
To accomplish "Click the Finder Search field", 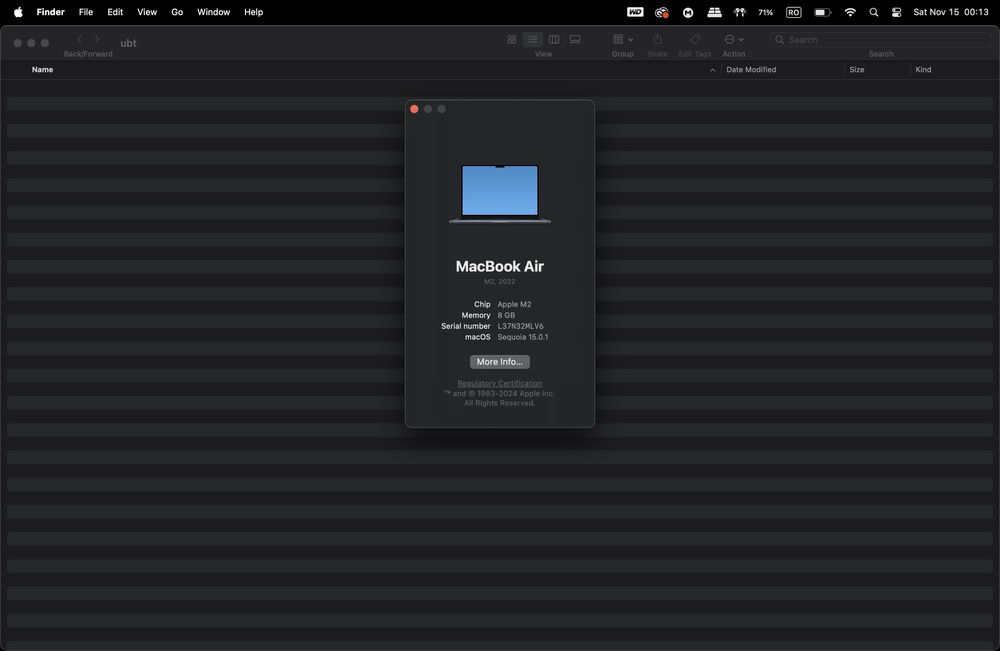I will click(x=881, y=40).
